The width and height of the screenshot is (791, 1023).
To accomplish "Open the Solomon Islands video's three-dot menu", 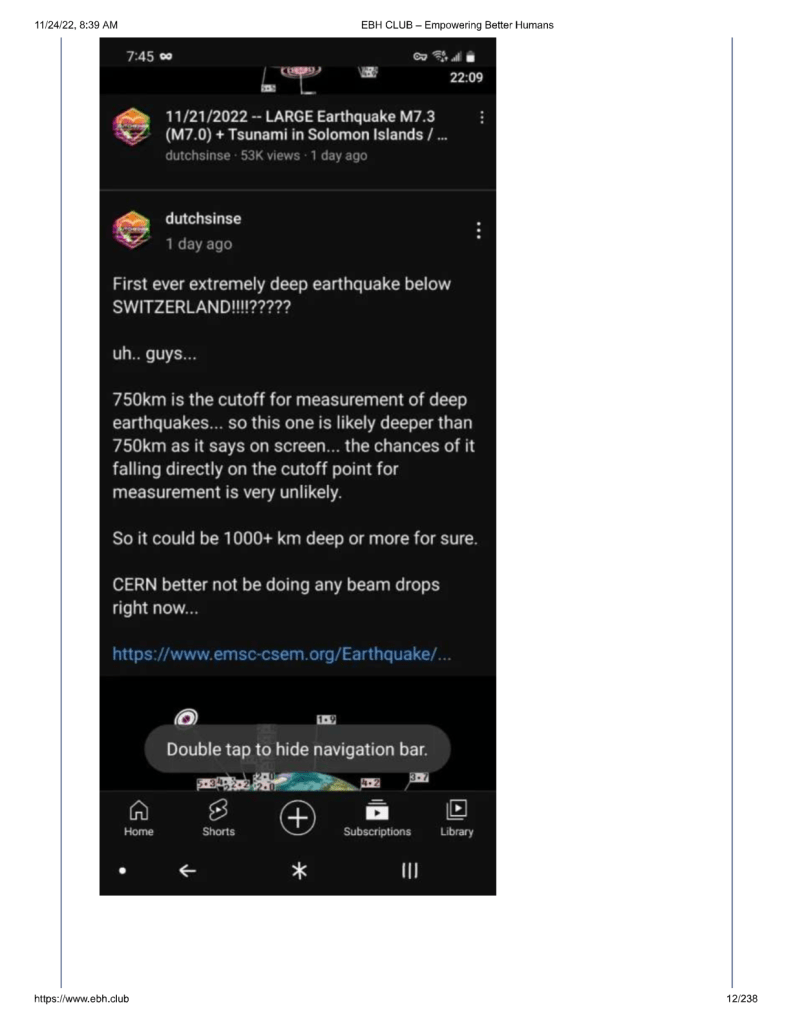I will 482,118.
